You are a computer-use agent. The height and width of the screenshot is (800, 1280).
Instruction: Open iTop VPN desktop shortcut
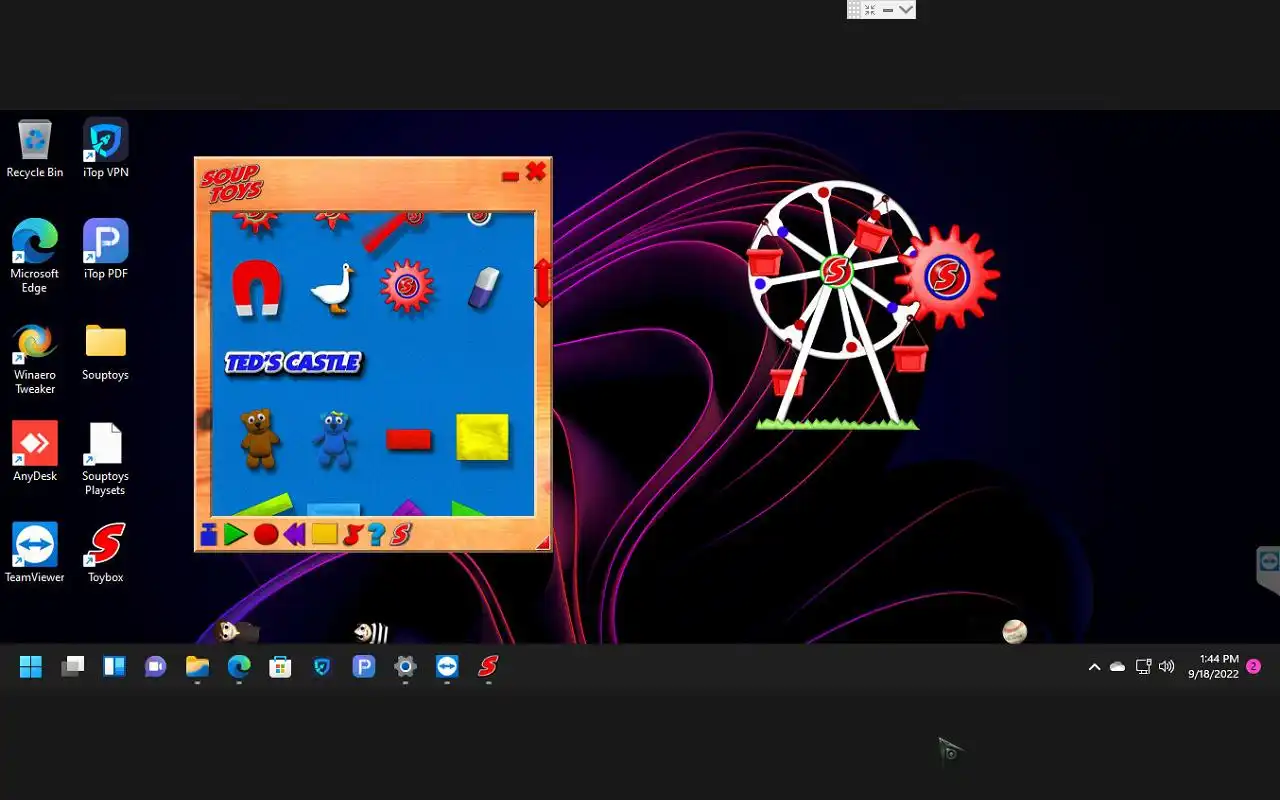(x=105, y=148)
